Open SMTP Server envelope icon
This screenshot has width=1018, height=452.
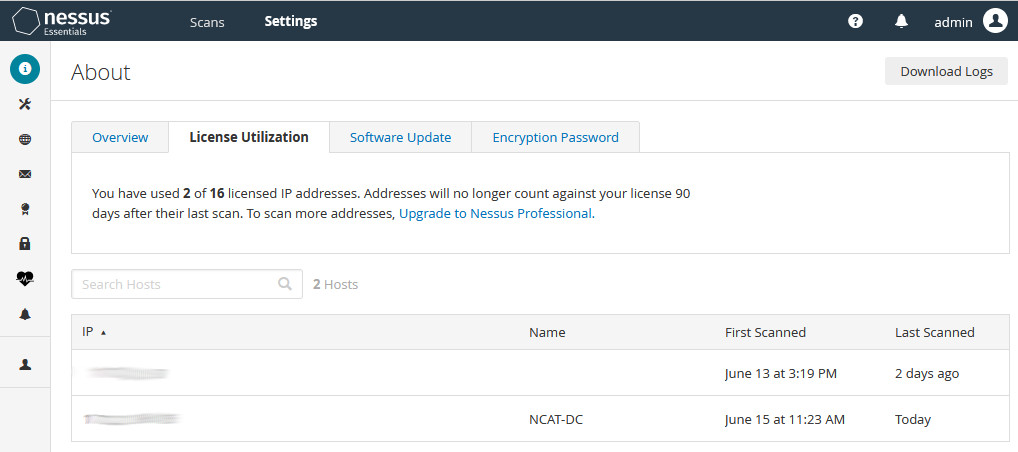25,174
